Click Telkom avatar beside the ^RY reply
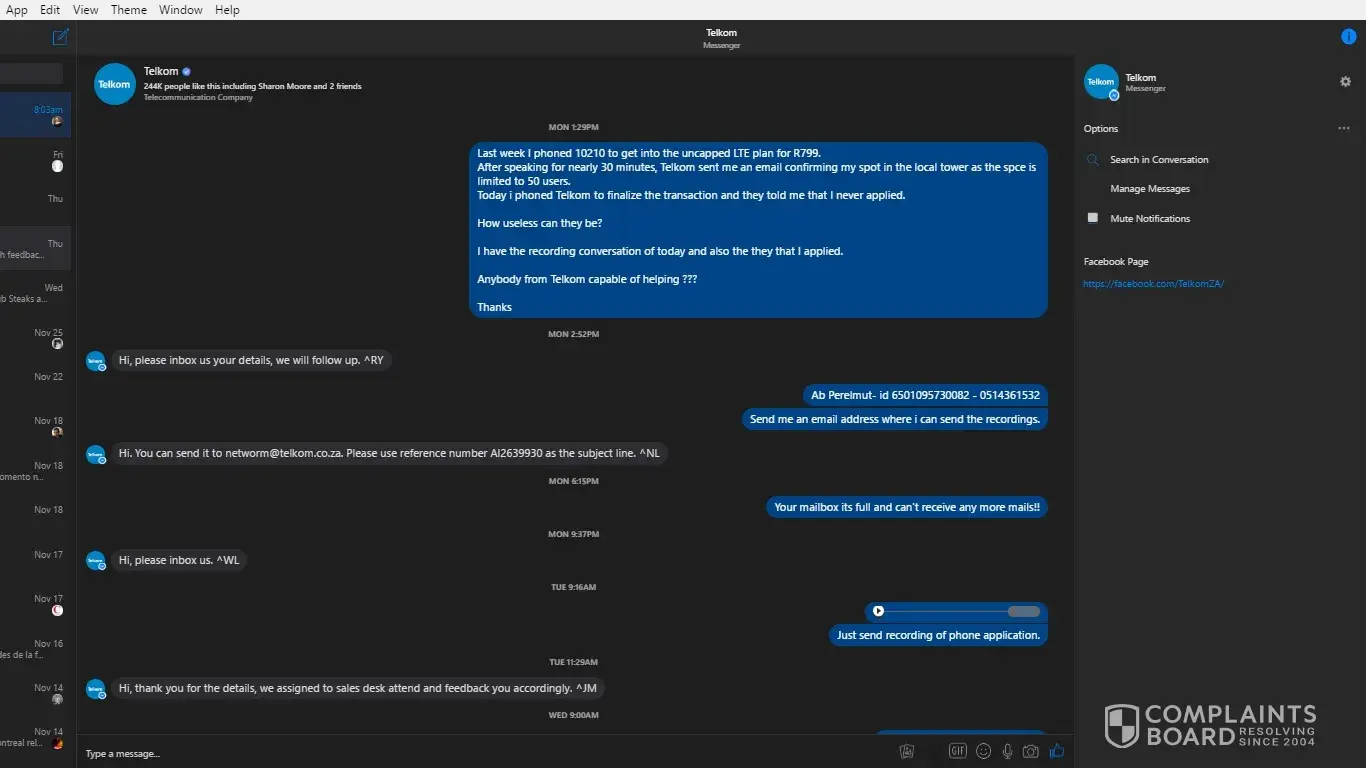Image resolution: width=1366 pixels, height=768 pixels. [x=96, y=361]
